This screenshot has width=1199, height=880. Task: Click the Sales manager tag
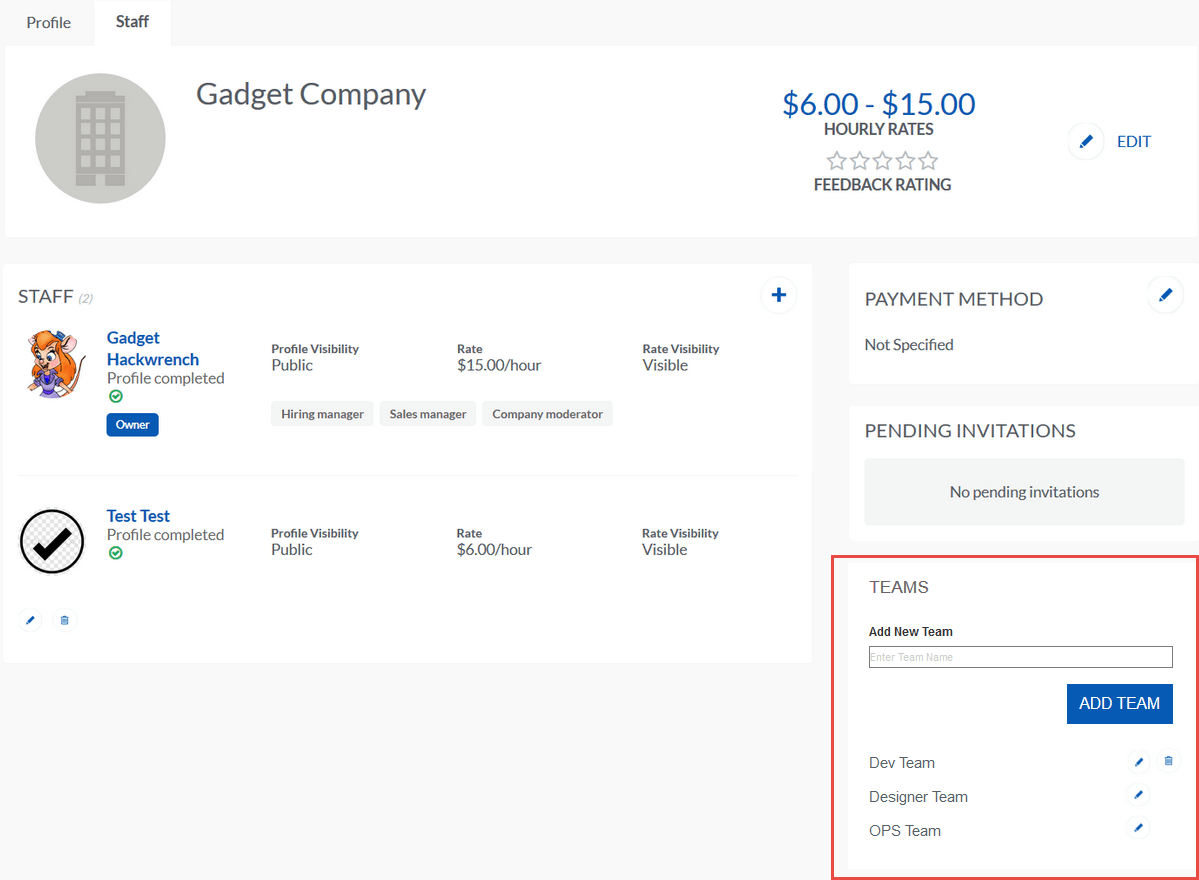tap(427, 414)
